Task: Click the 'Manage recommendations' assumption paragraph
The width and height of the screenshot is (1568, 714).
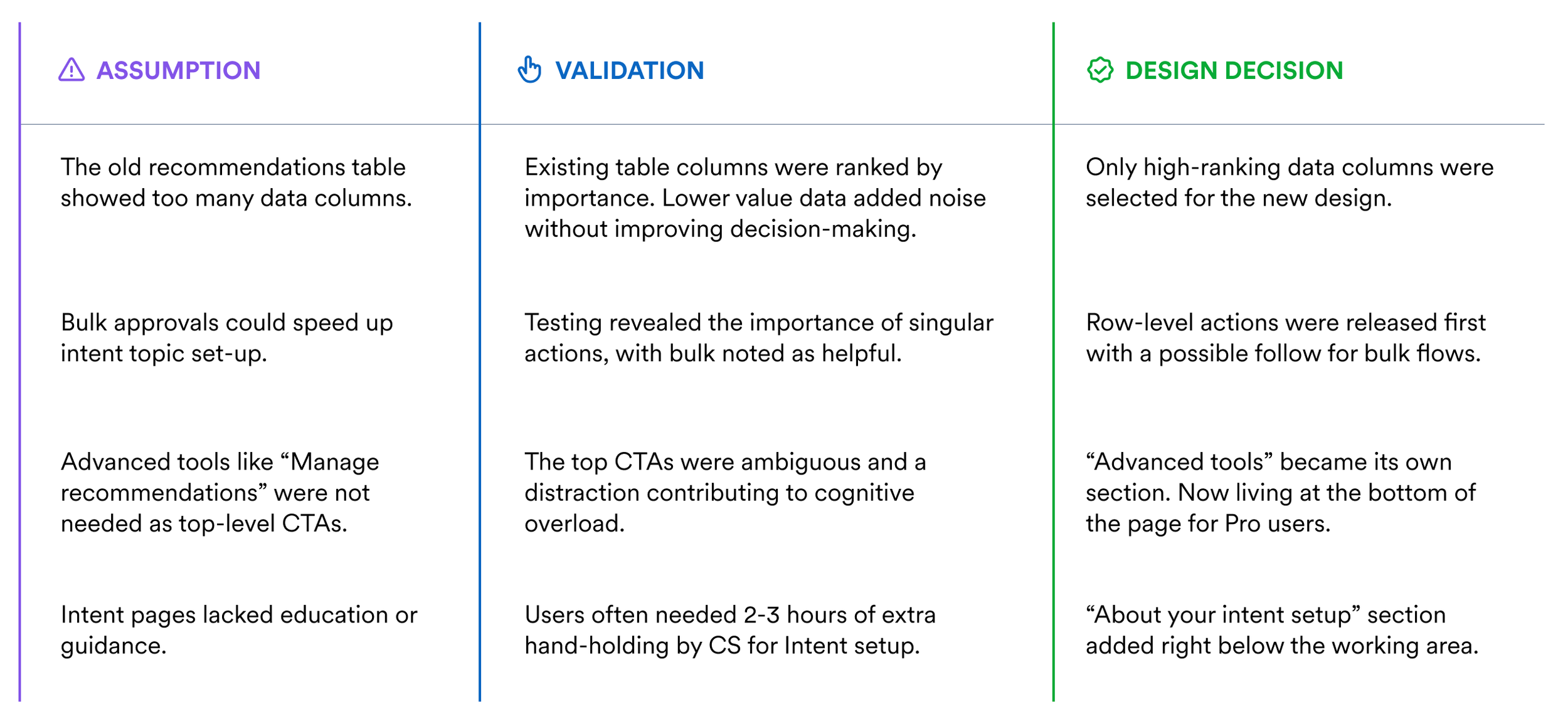Action: [x=220, y=493]
